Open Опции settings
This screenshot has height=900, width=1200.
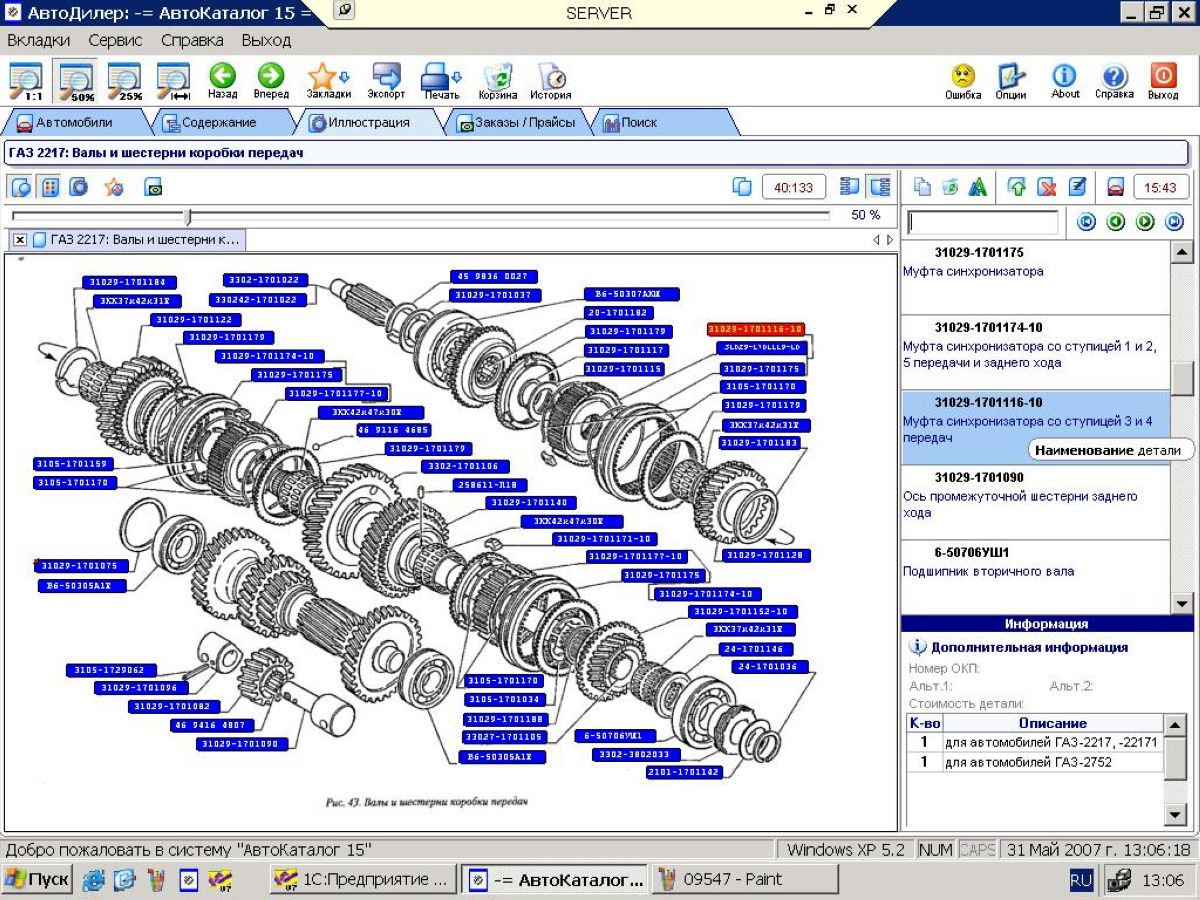[1011, 81]
